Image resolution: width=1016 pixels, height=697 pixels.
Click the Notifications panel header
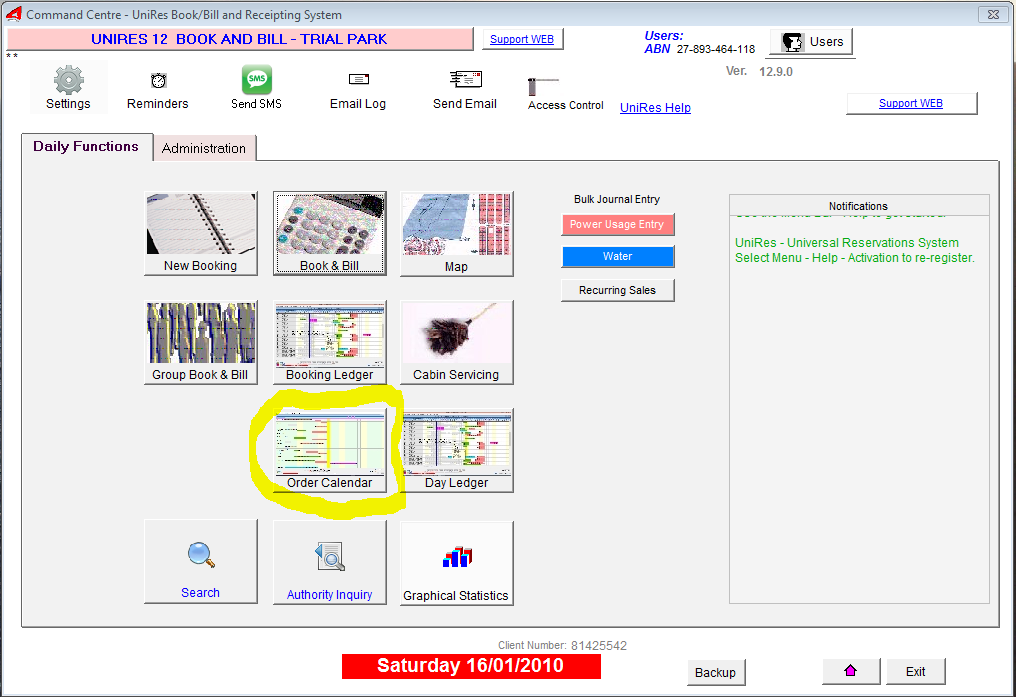859,206
